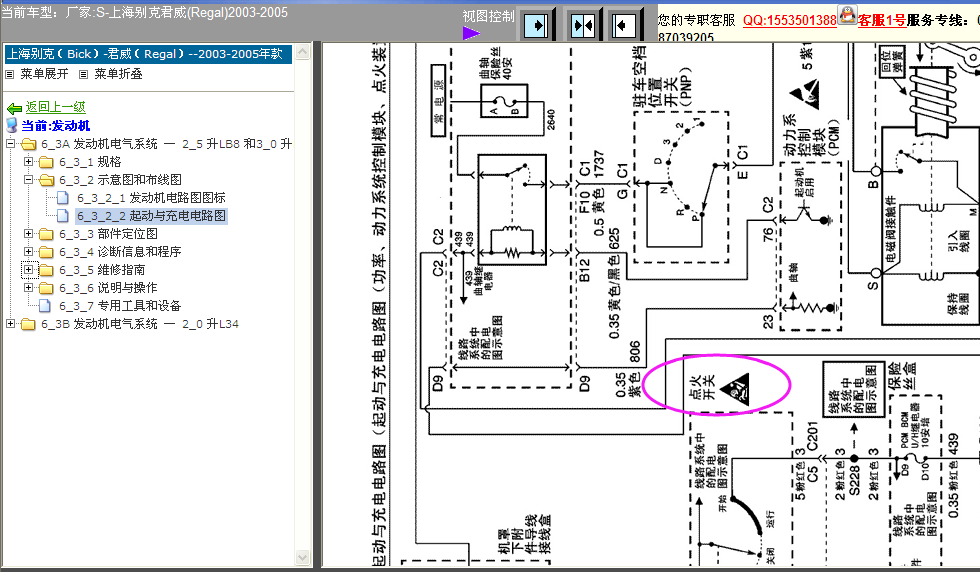Collapse the 6_3A 发动机电气系统 node
This screenshot has width=980, height=572.
point(11,144)
